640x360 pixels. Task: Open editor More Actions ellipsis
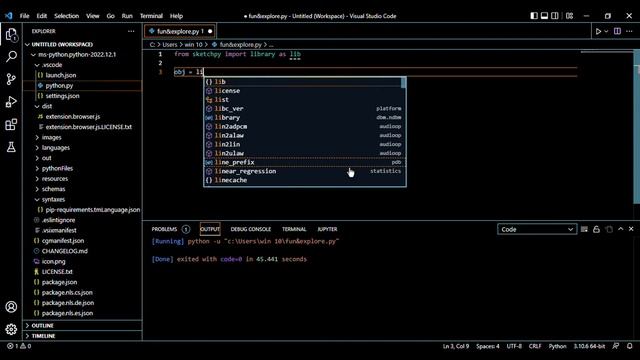[x=629, y=31]
